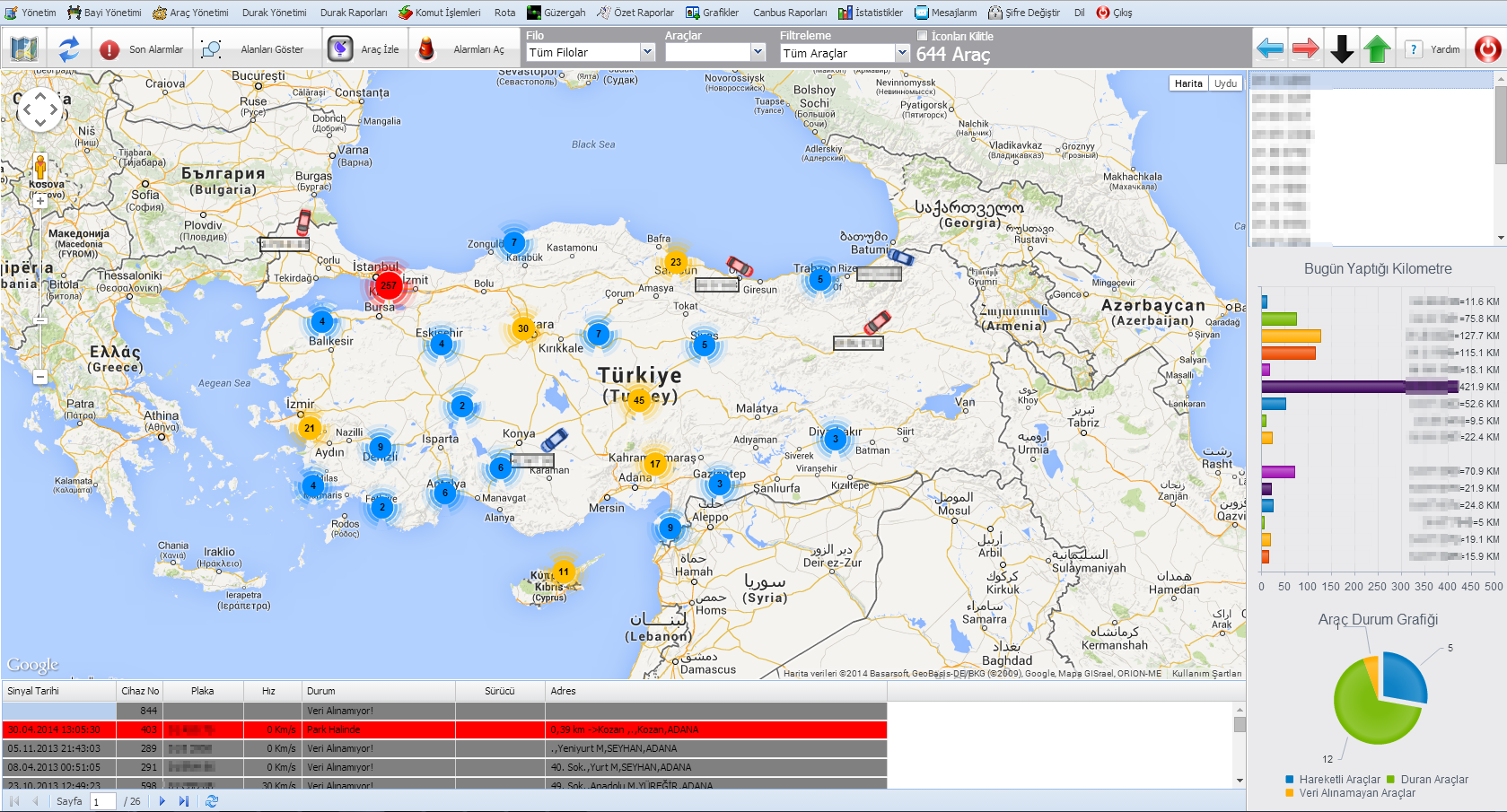This screenshot has width=1507, height=812.
Task: Click the map view toolbar icon
Action: [24, 48]
